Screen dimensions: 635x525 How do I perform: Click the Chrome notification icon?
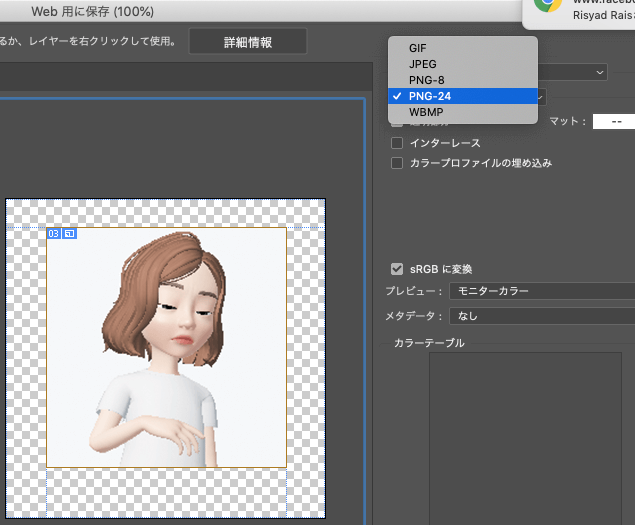[x=547, y=5]
